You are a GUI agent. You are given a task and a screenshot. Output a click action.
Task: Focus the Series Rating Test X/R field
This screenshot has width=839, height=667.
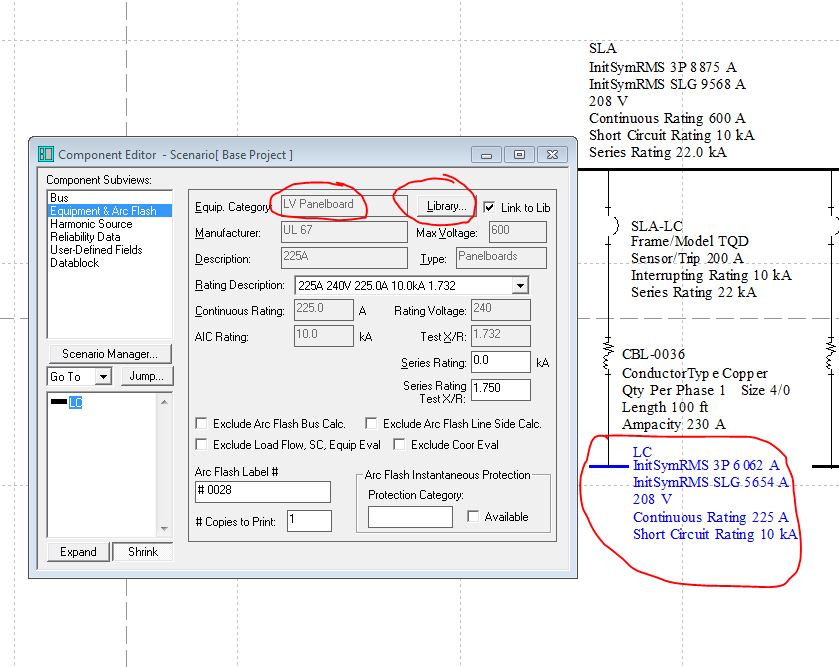tap(501, 390)
